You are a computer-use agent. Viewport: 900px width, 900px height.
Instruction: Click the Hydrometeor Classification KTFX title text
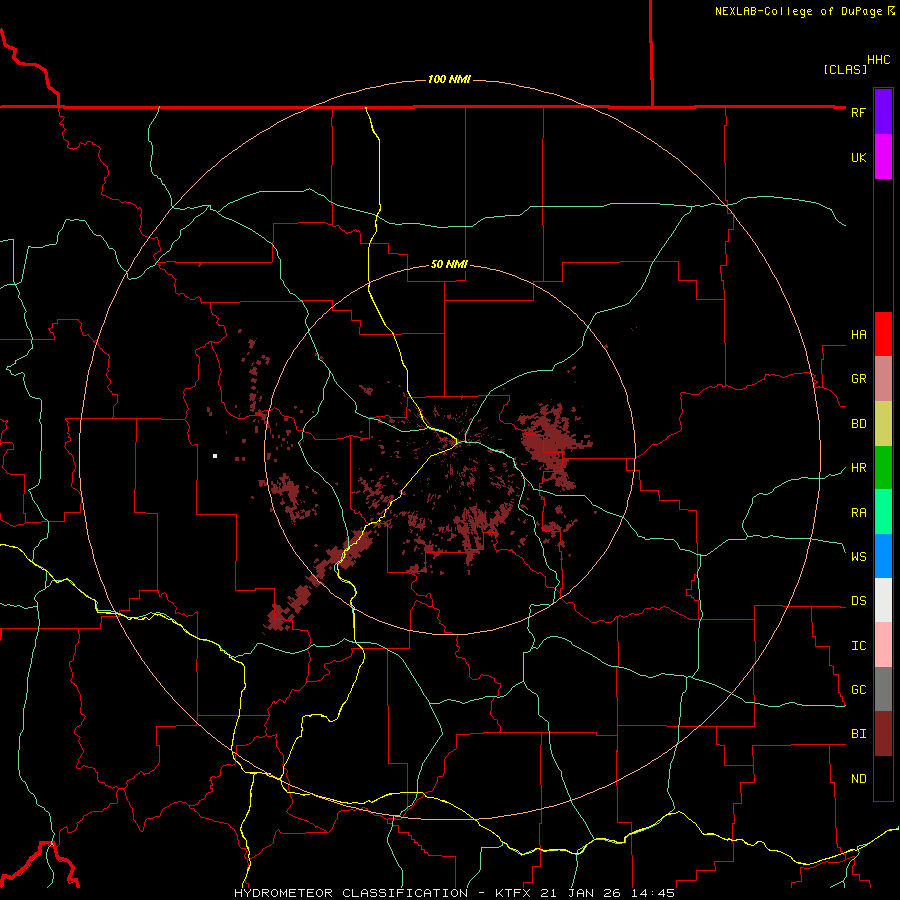tap(454, 893)
